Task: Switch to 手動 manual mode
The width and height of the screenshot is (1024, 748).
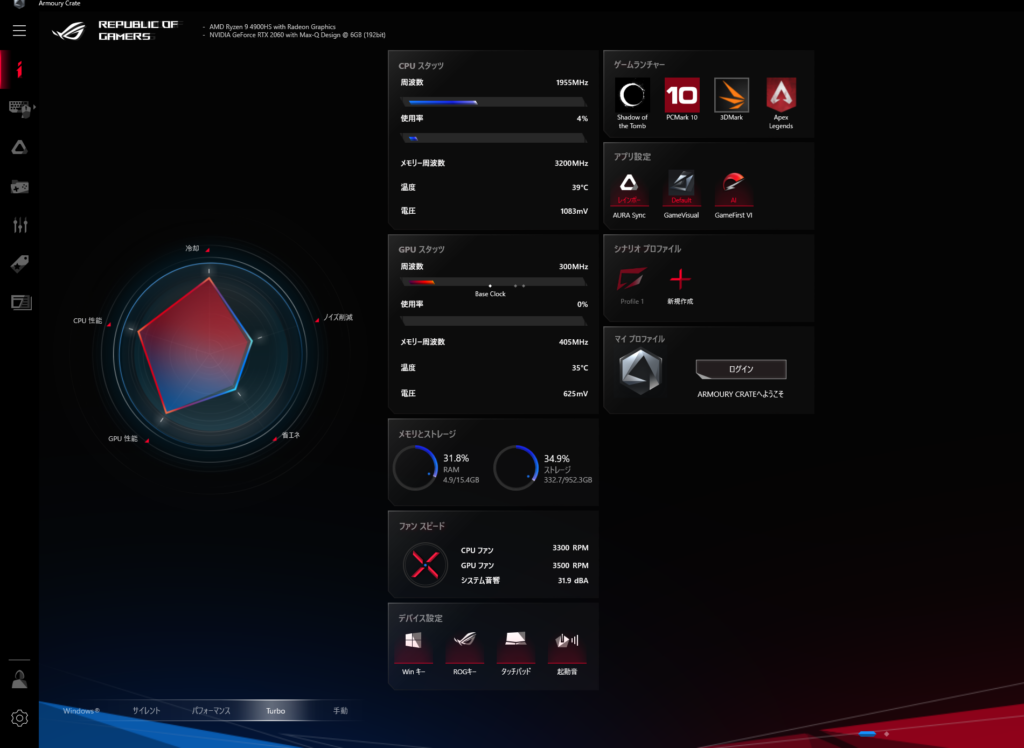Action: [340, 711]
